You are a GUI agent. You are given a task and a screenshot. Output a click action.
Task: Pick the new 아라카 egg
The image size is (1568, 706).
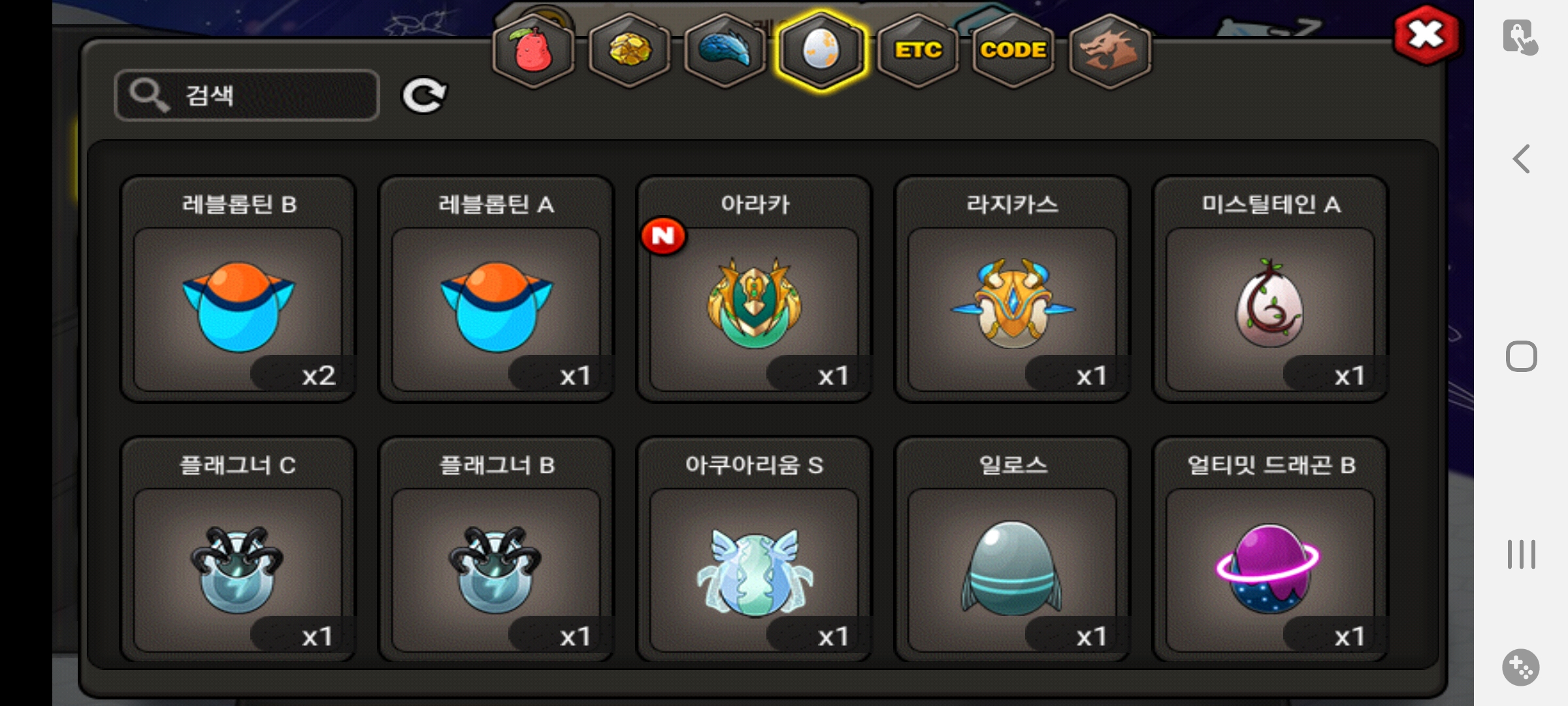point(755,289)
